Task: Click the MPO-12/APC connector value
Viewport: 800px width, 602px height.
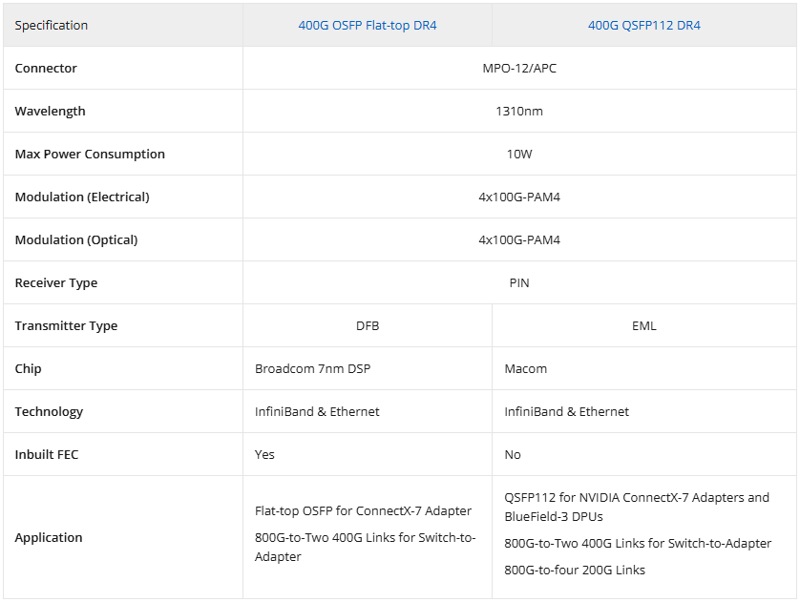Action: [x=519, y=68]
